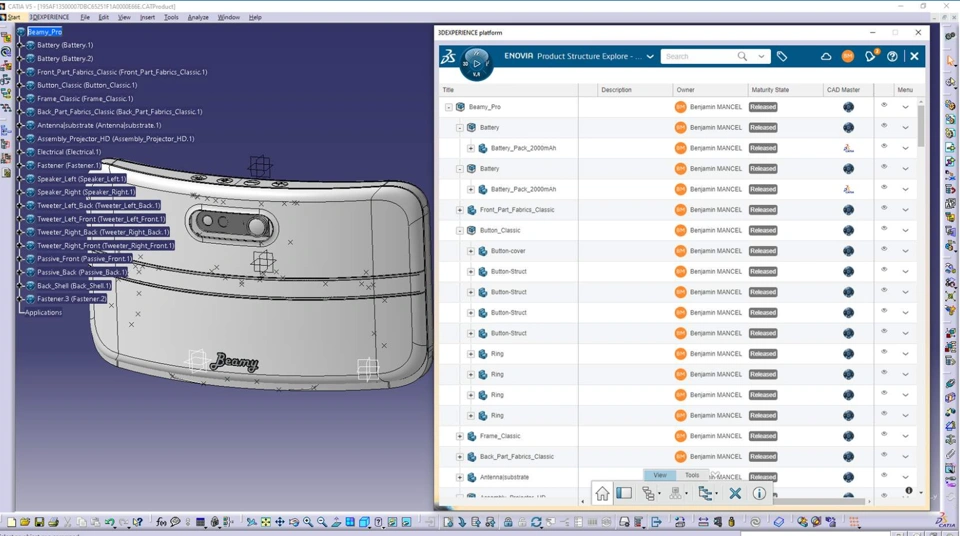The image size is (960, 536).
Task: Toggle visibility eye for Button_Classic row
Action: pos(884,229)
